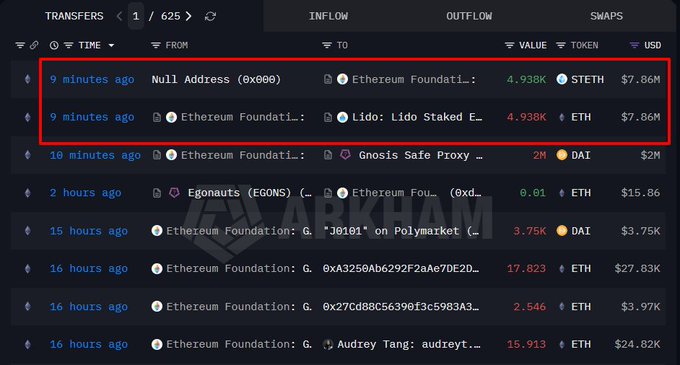Image resolution: width=680 pixels, height=365 pixels.
Task: Open Lido: Lido Staked ETH recipient
Action: [417, 117]
